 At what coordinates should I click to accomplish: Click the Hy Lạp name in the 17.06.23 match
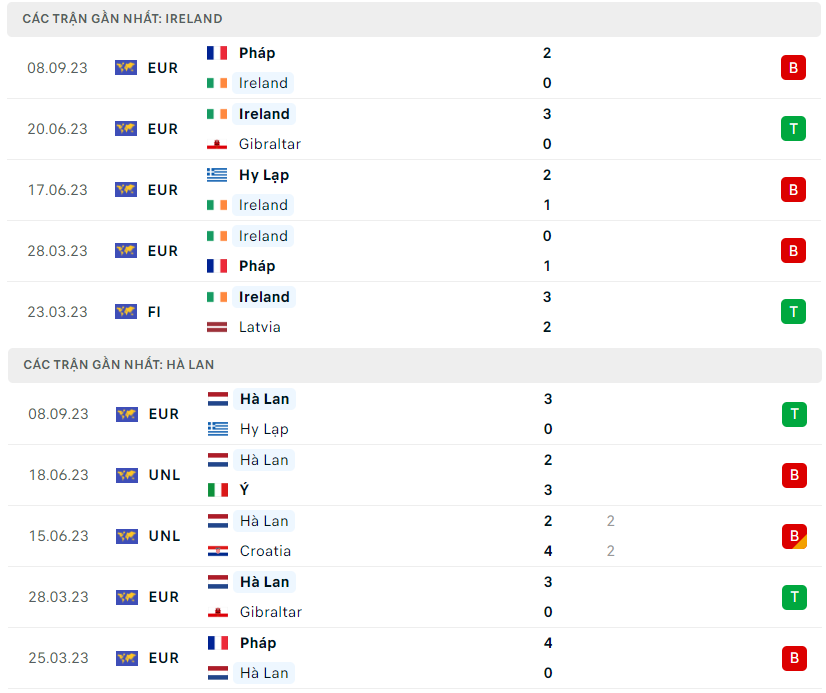click(264, 175)
